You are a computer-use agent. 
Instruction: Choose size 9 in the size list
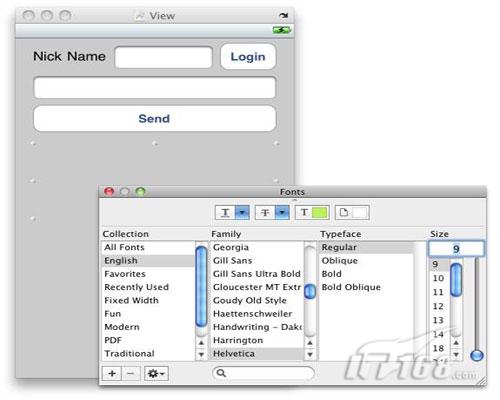click(439, 264)
